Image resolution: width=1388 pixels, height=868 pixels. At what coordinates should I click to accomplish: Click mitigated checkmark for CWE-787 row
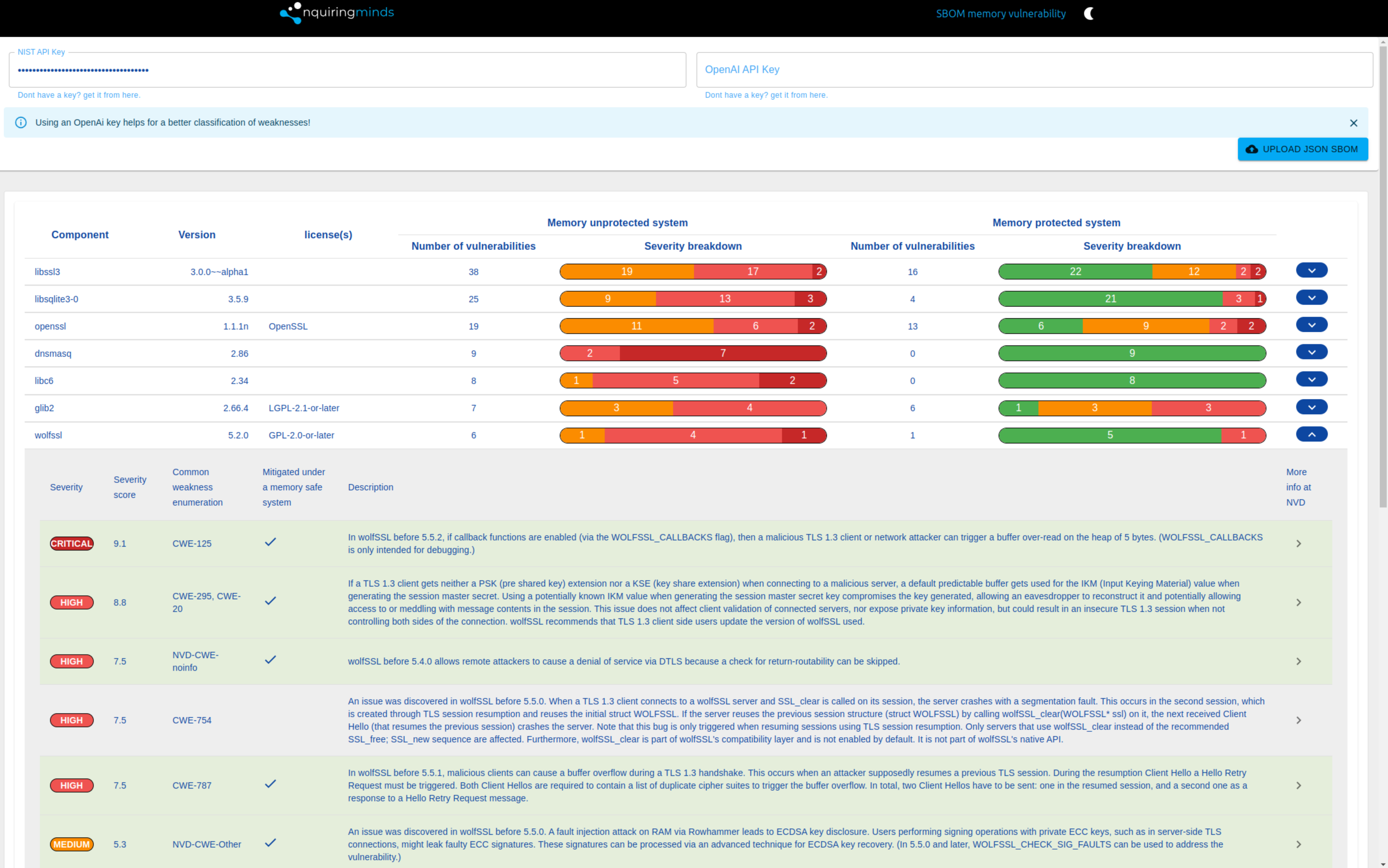pyautogui.click(x=270, y=784)
